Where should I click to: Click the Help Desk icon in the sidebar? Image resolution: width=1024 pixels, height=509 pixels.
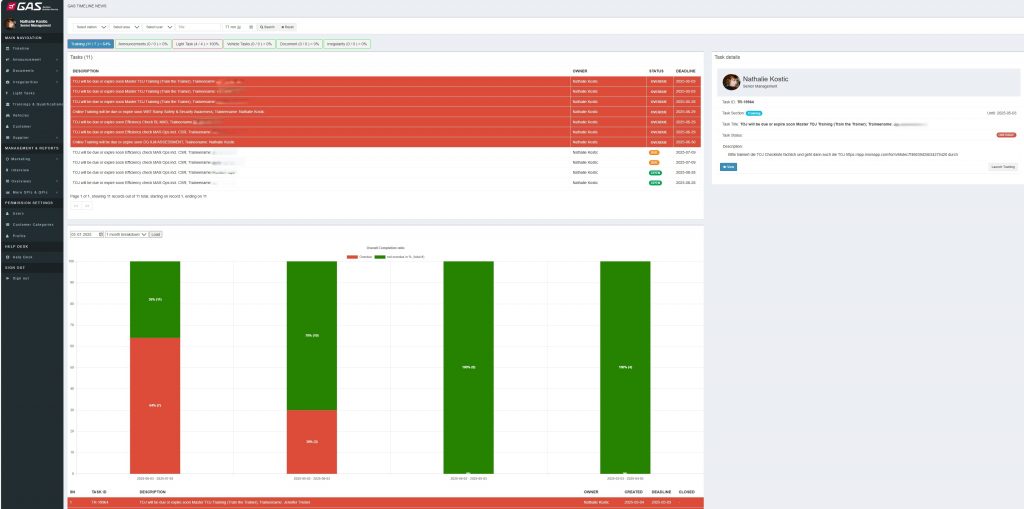[x=7, y=257]
